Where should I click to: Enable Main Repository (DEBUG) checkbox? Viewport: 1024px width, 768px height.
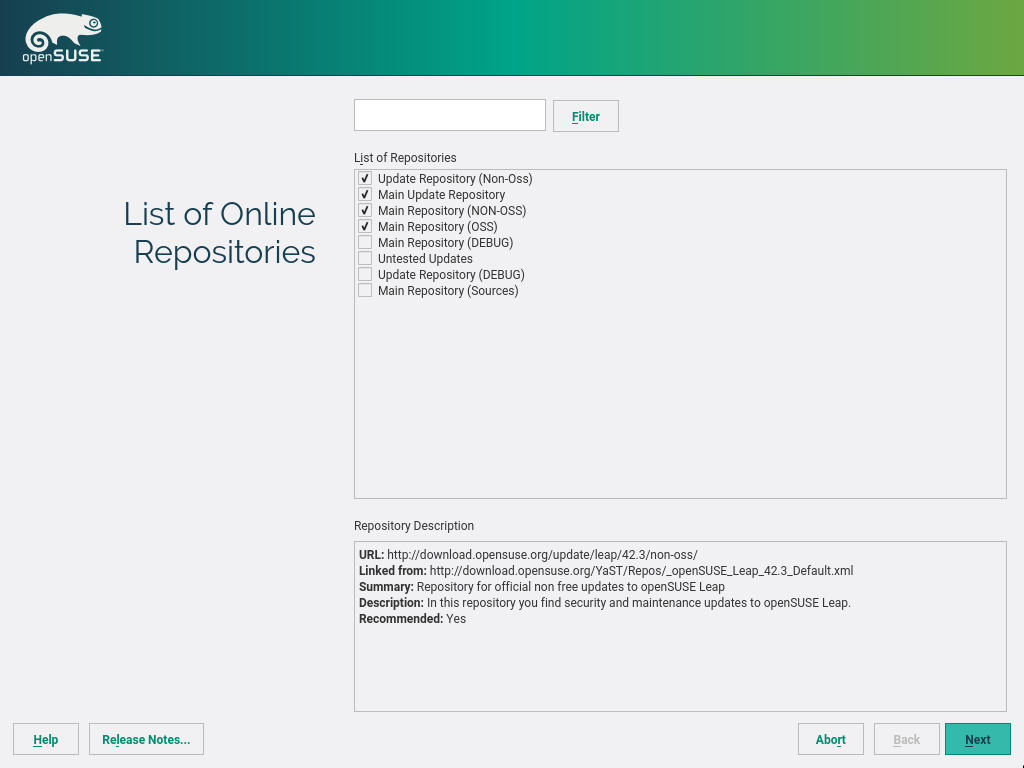[365, 243]
